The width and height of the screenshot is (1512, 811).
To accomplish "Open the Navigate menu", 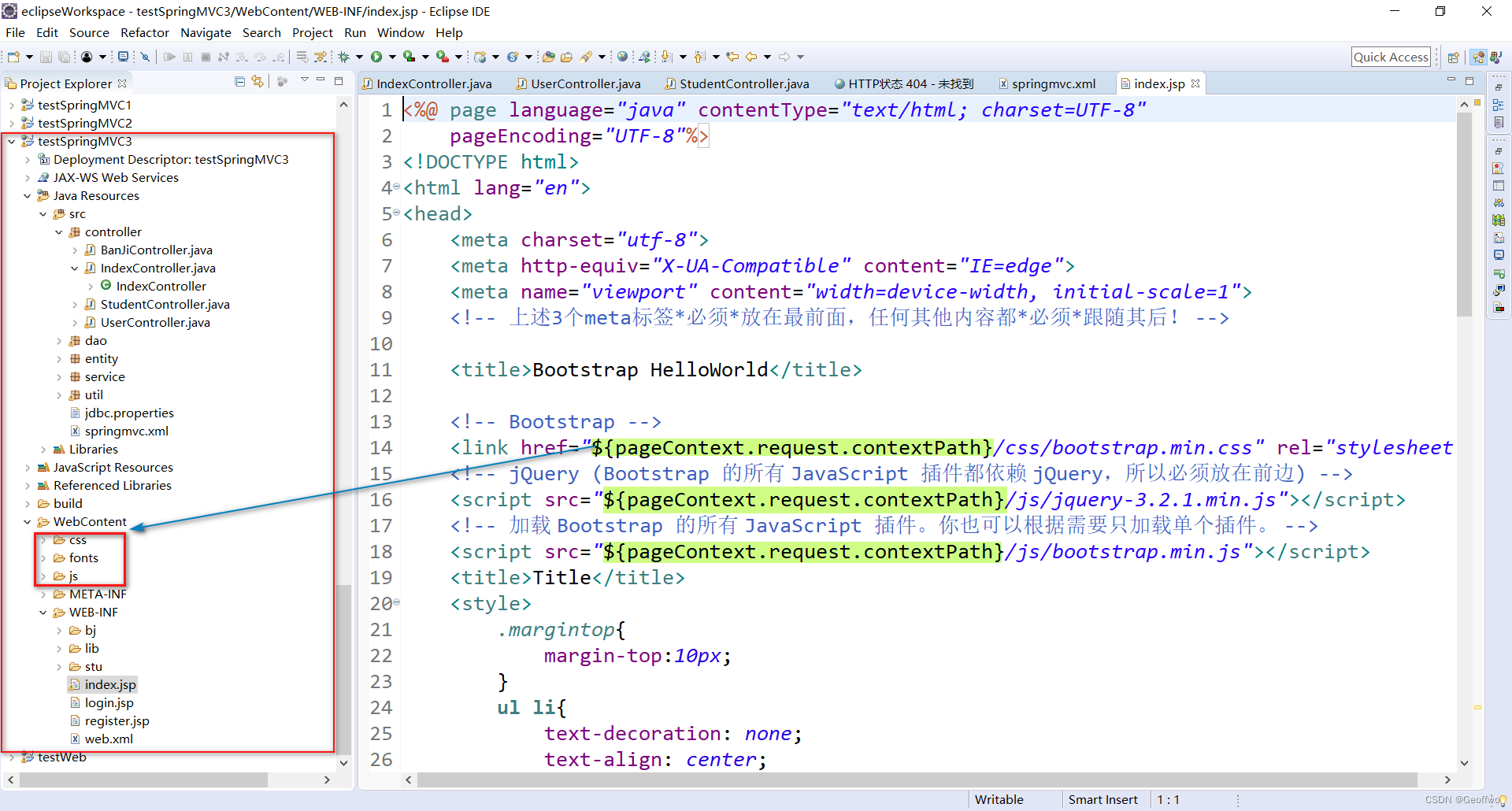I will point(206,32).
